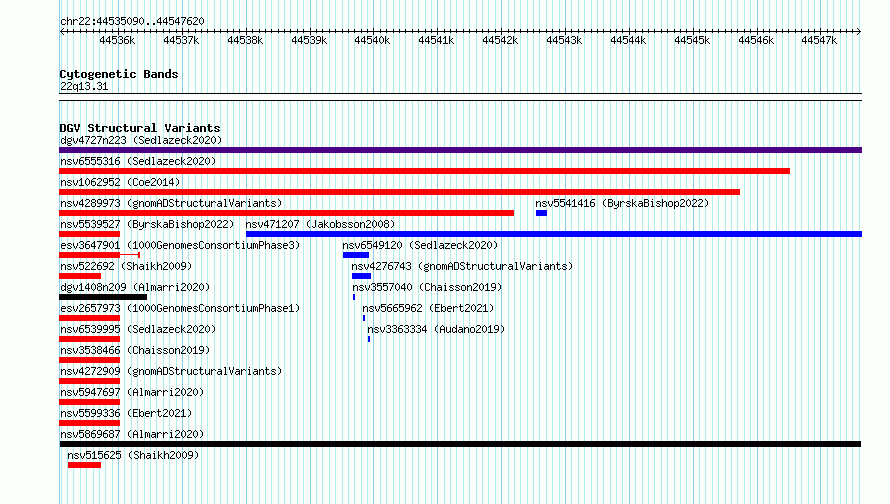
Task: Open the nsv3557040 (Chaisson2019) label
Action: pyautogui.click(x=427, y=287)
